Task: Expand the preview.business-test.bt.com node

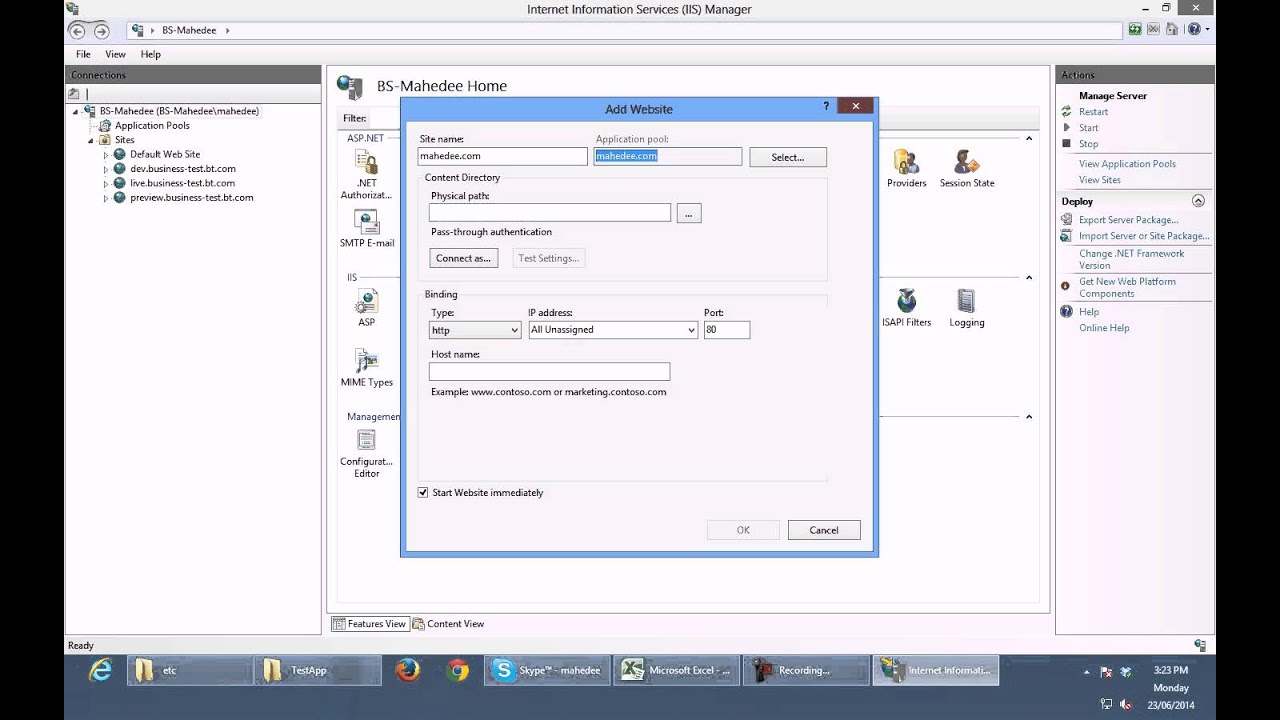Action: [x=106, y=198]
